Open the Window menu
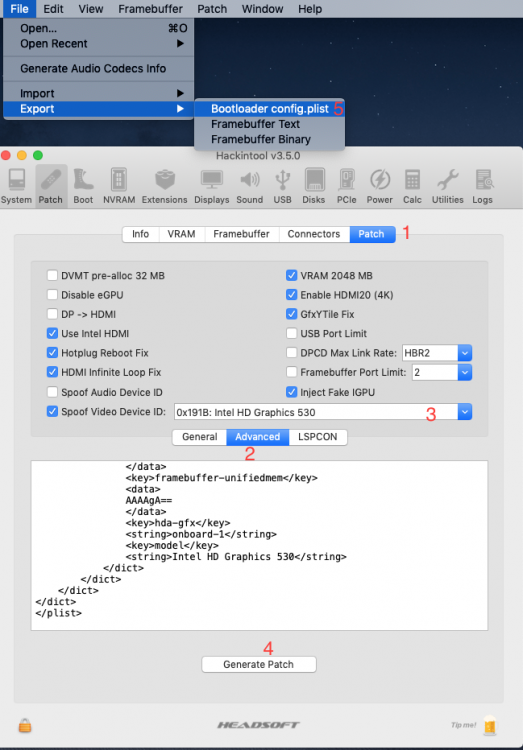This screenshot has height=750, width=523. 262,9
